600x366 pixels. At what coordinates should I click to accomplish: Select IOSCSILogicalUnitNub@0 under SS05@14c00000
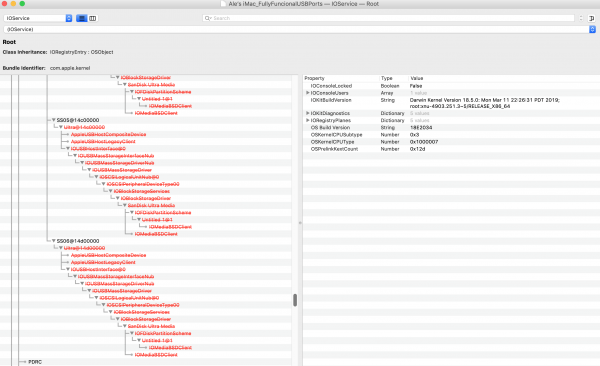[129, 177]
